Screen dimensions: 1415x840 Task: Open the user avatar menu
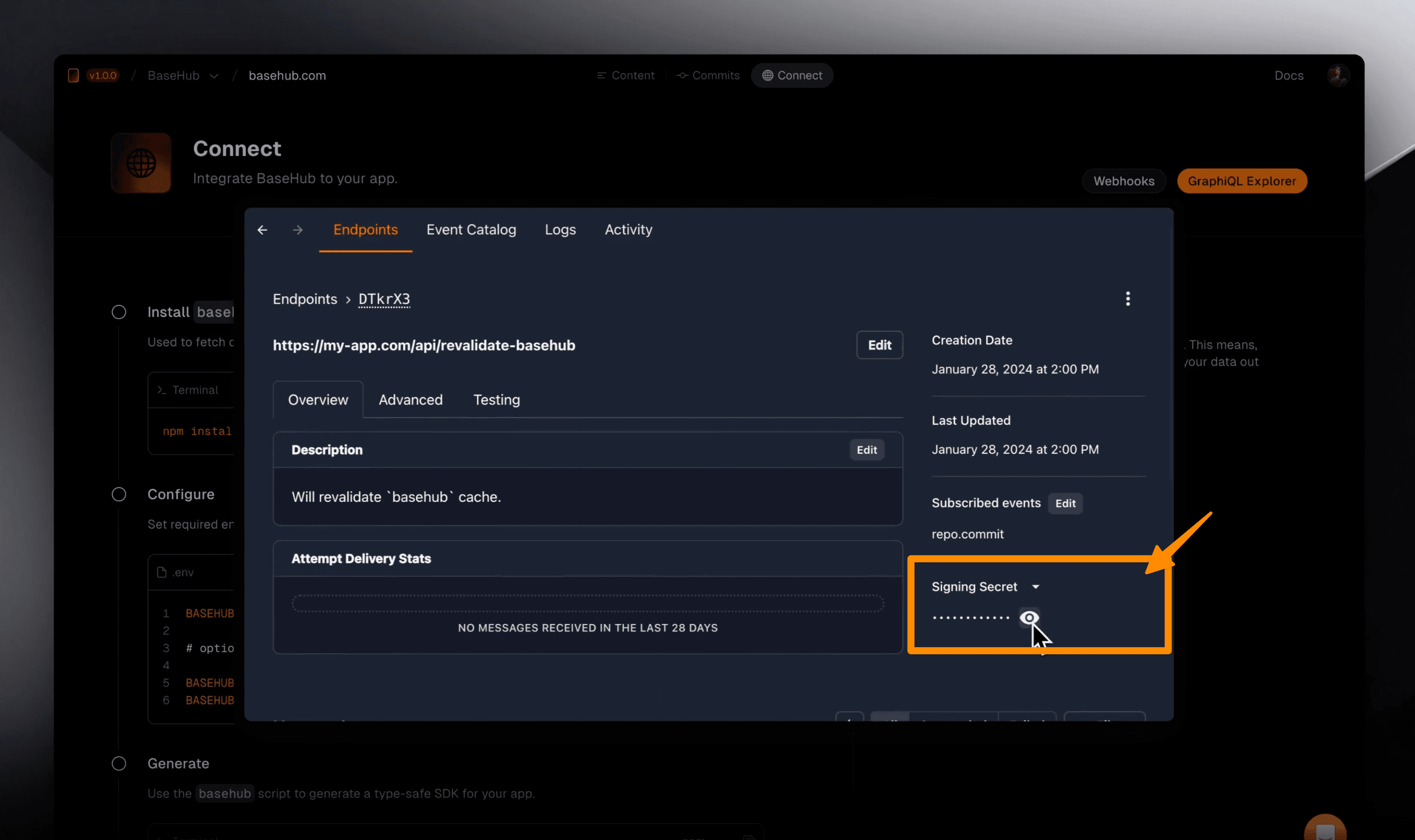click(x=1338, y=75)
